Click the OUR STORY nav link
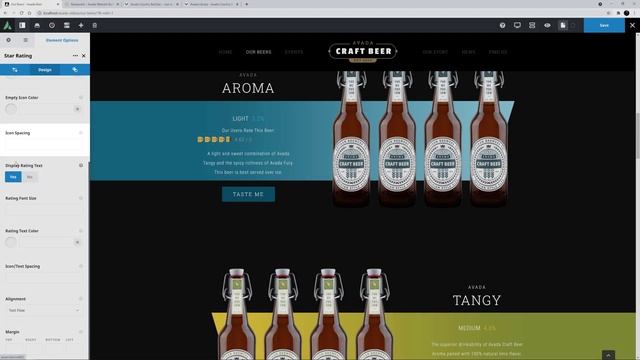Viewport: 640px width, 360px height. [x=435, y=52]
